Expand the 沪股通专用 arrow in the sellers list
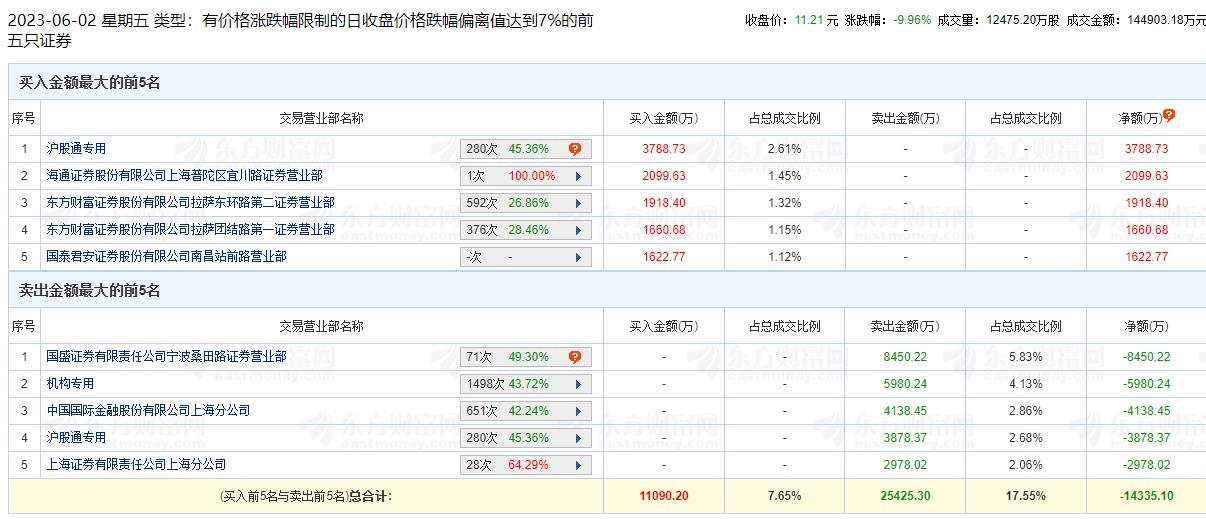Screen dimensions: 1206x519 (578, 438)
